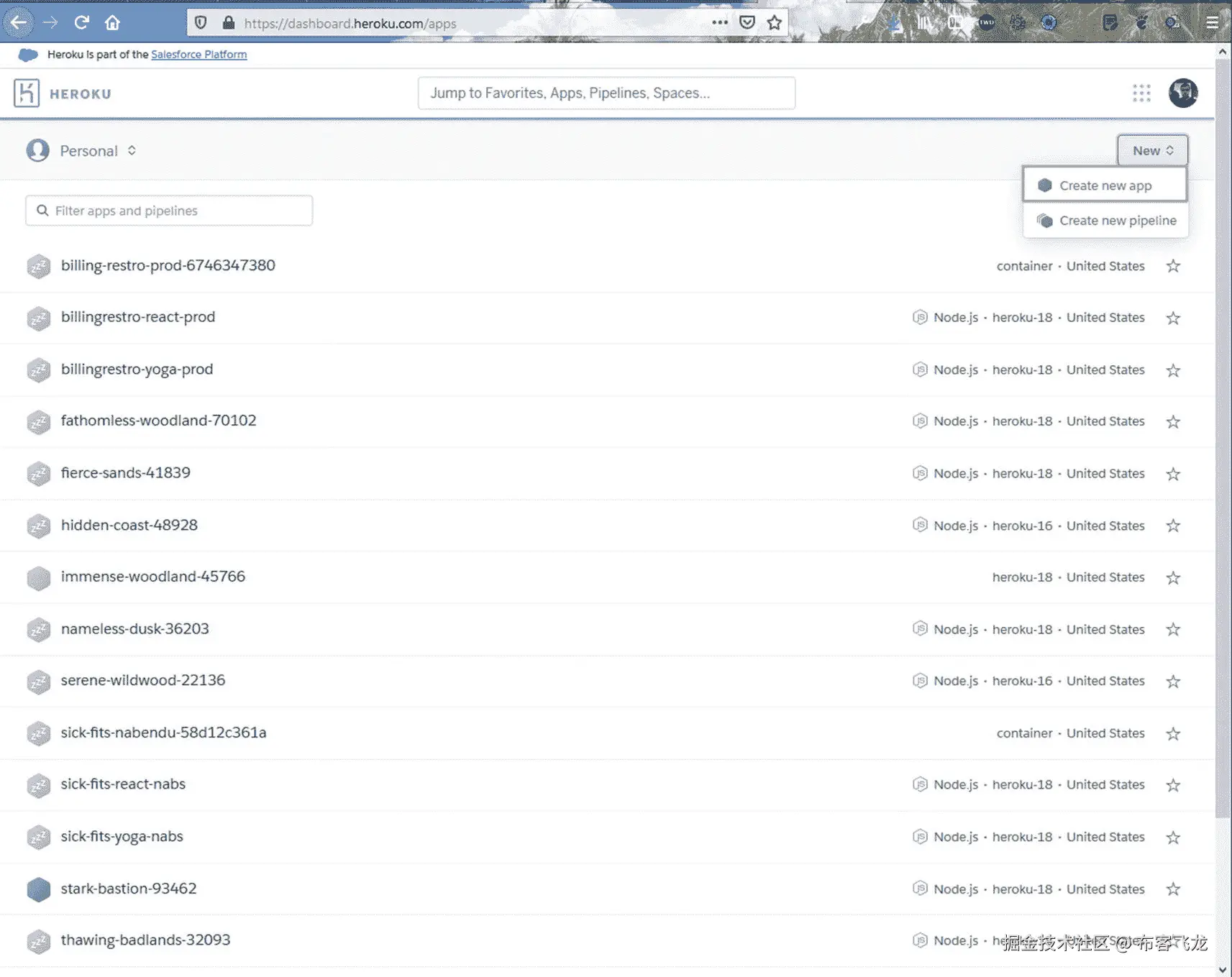Click the blue app icon for stark-bastion-93462
The height and width of the screenshot is (977, 1232).
tap(39, 889)
